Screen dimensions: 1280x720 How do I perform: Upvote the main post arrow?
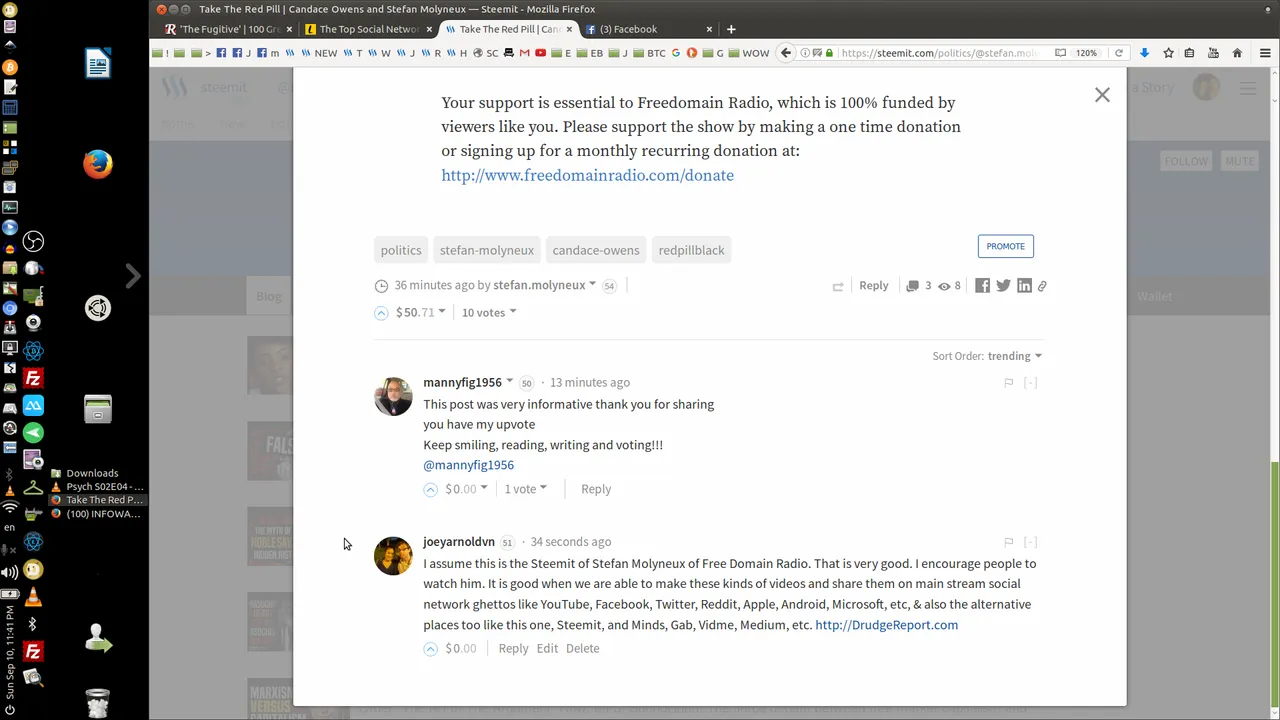click(x=381, y=313)
